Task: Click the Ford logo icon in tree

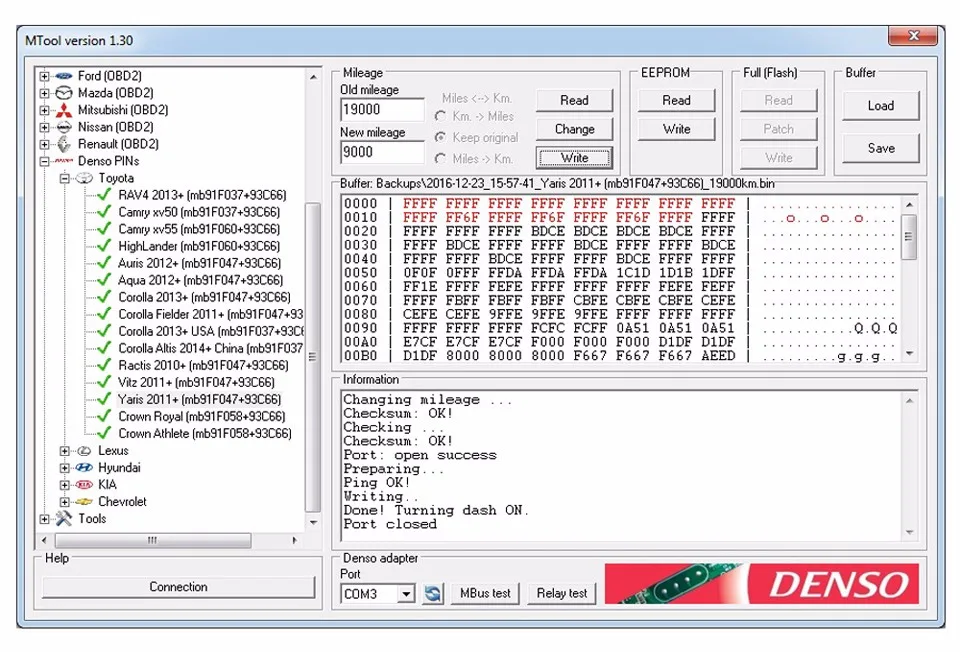Action: tap(64, 76)
